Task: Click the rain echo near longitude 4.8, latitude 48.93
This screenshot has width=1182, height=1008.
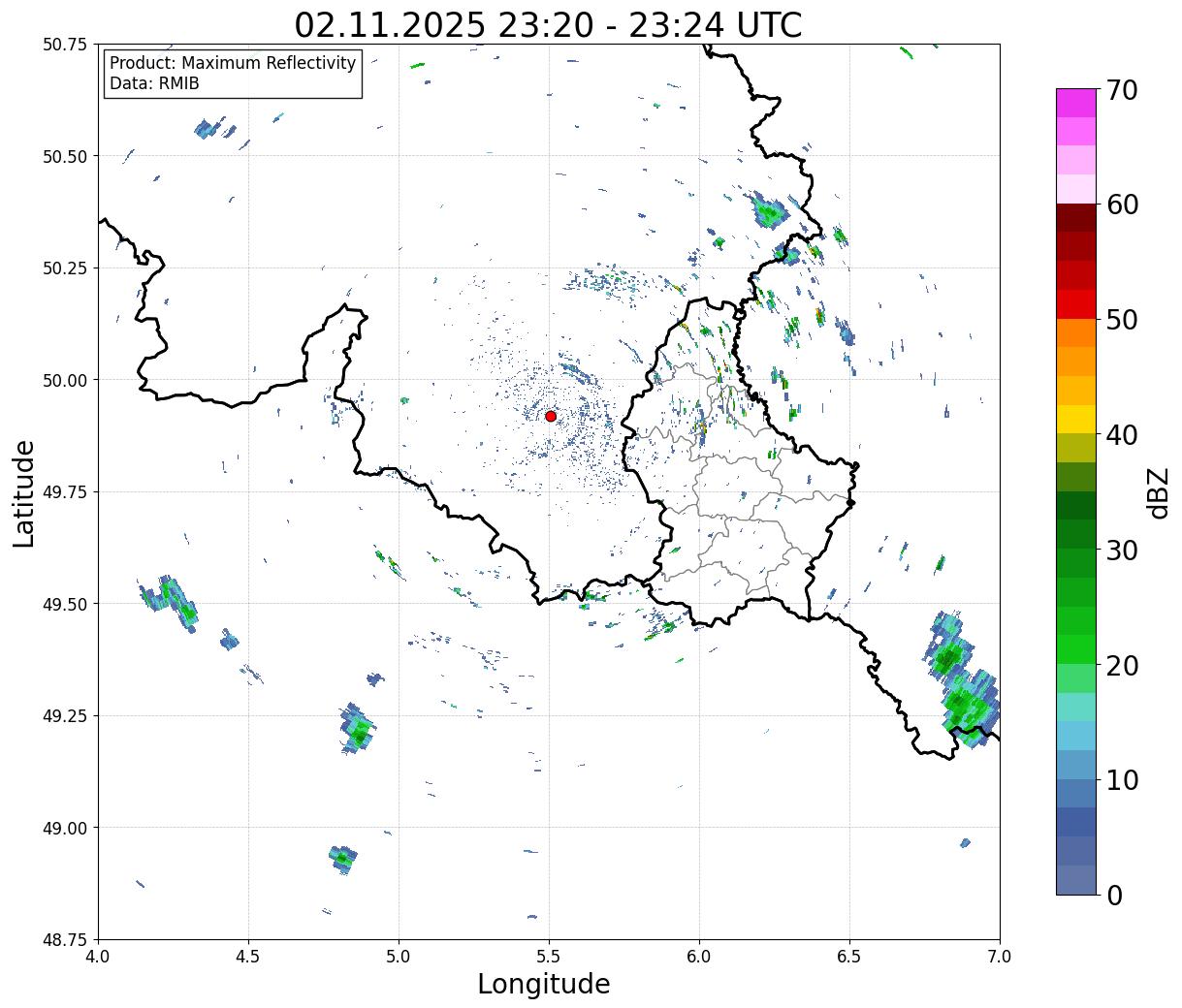Action: [342, 858]
